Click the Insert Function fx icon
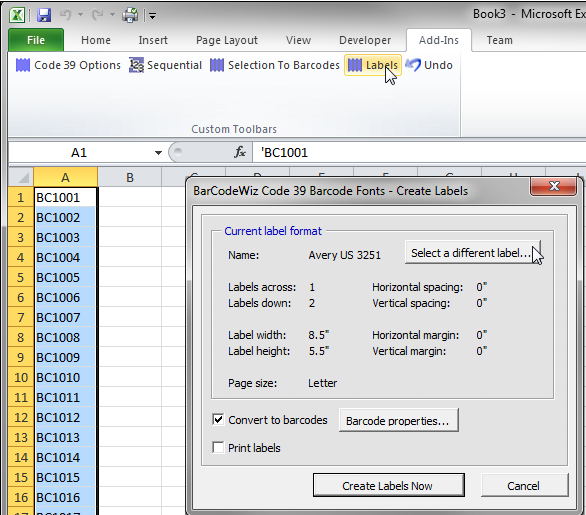Image resolution: width=586 pixels, height=515 pixels. [x=240, y=152]
